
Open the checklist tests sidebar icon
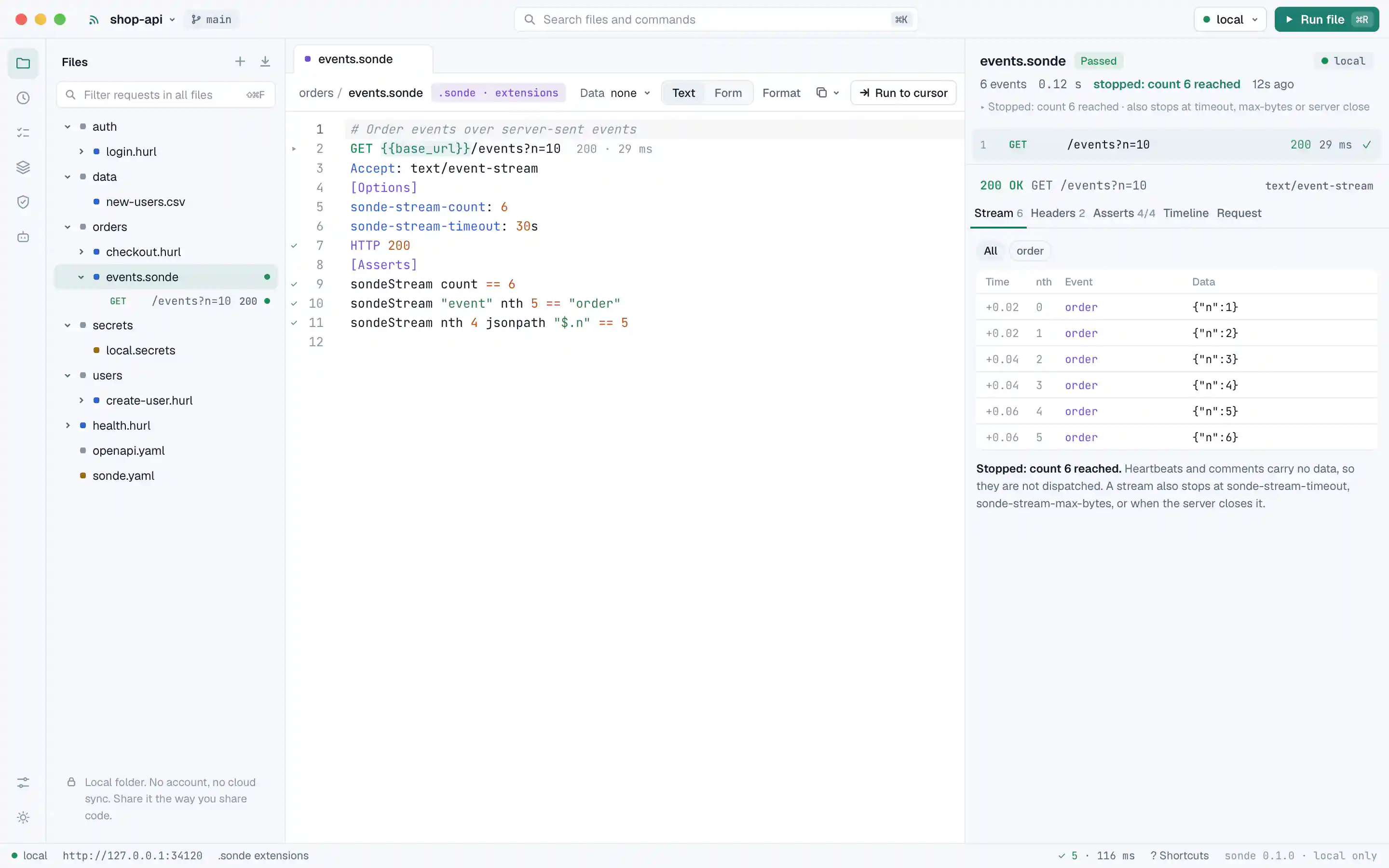(23, 133)
